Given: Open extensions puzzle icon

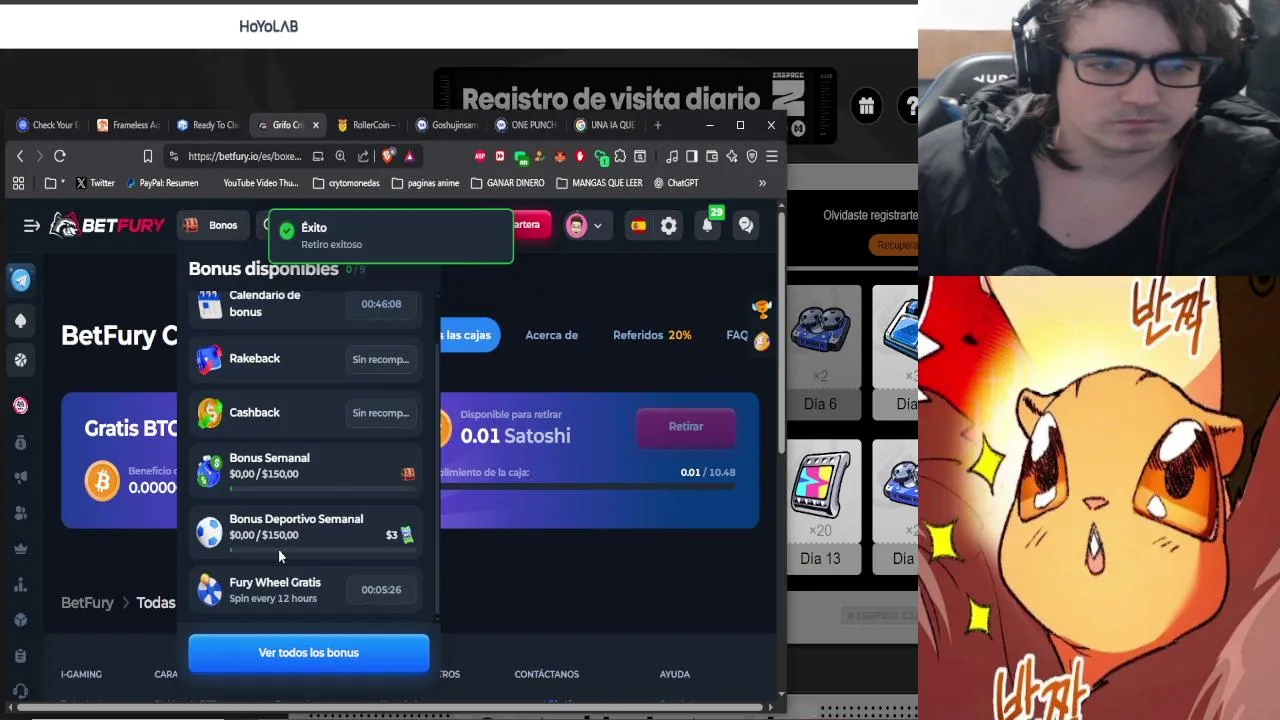Looking at the screenshot, I should (x=621, y=156).
